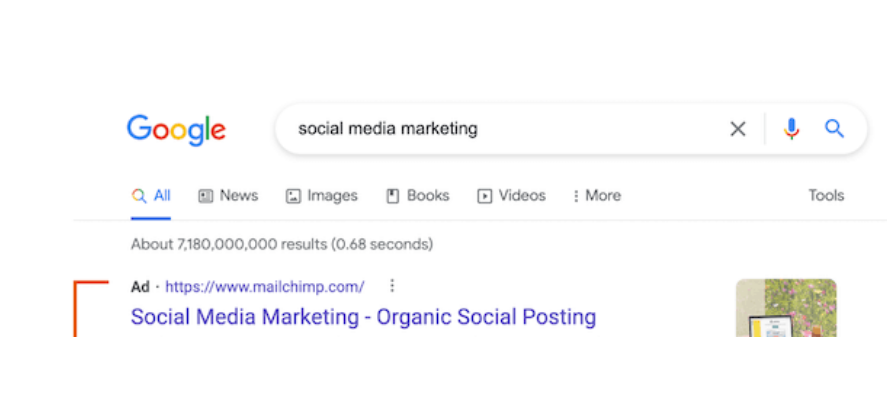Expand the More search categories menu
Viewport: 887px width, 406px height.
pos(597,196)
